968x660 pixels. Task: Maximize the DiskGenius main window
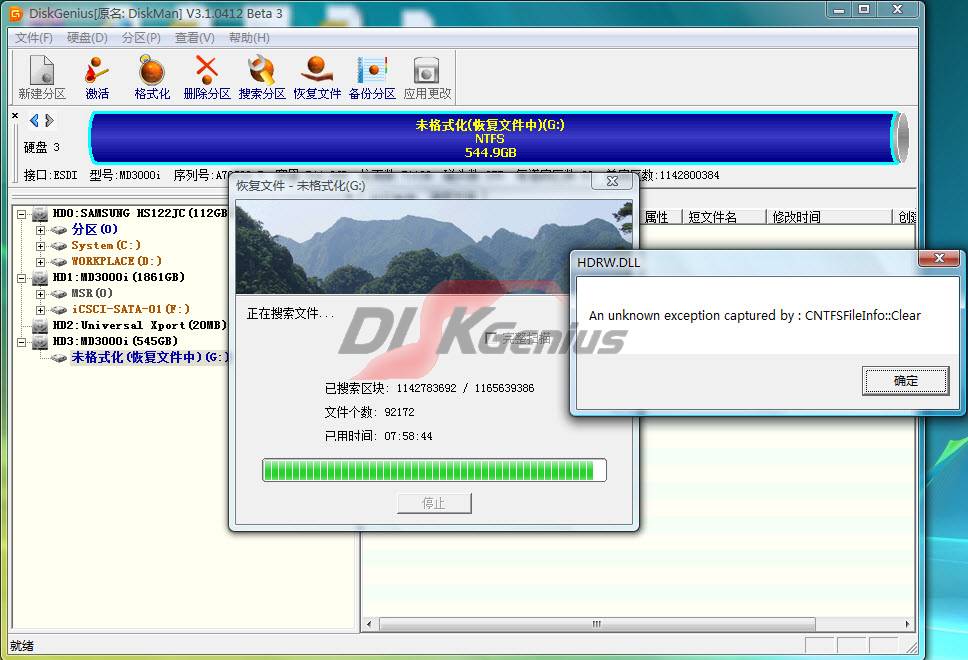[865, 10]
